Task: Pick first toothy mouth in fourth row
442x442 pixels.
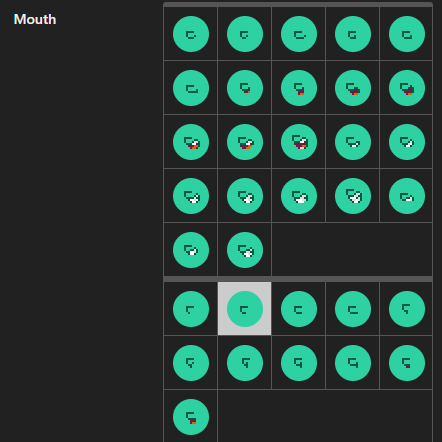Action: pos(191,196)
